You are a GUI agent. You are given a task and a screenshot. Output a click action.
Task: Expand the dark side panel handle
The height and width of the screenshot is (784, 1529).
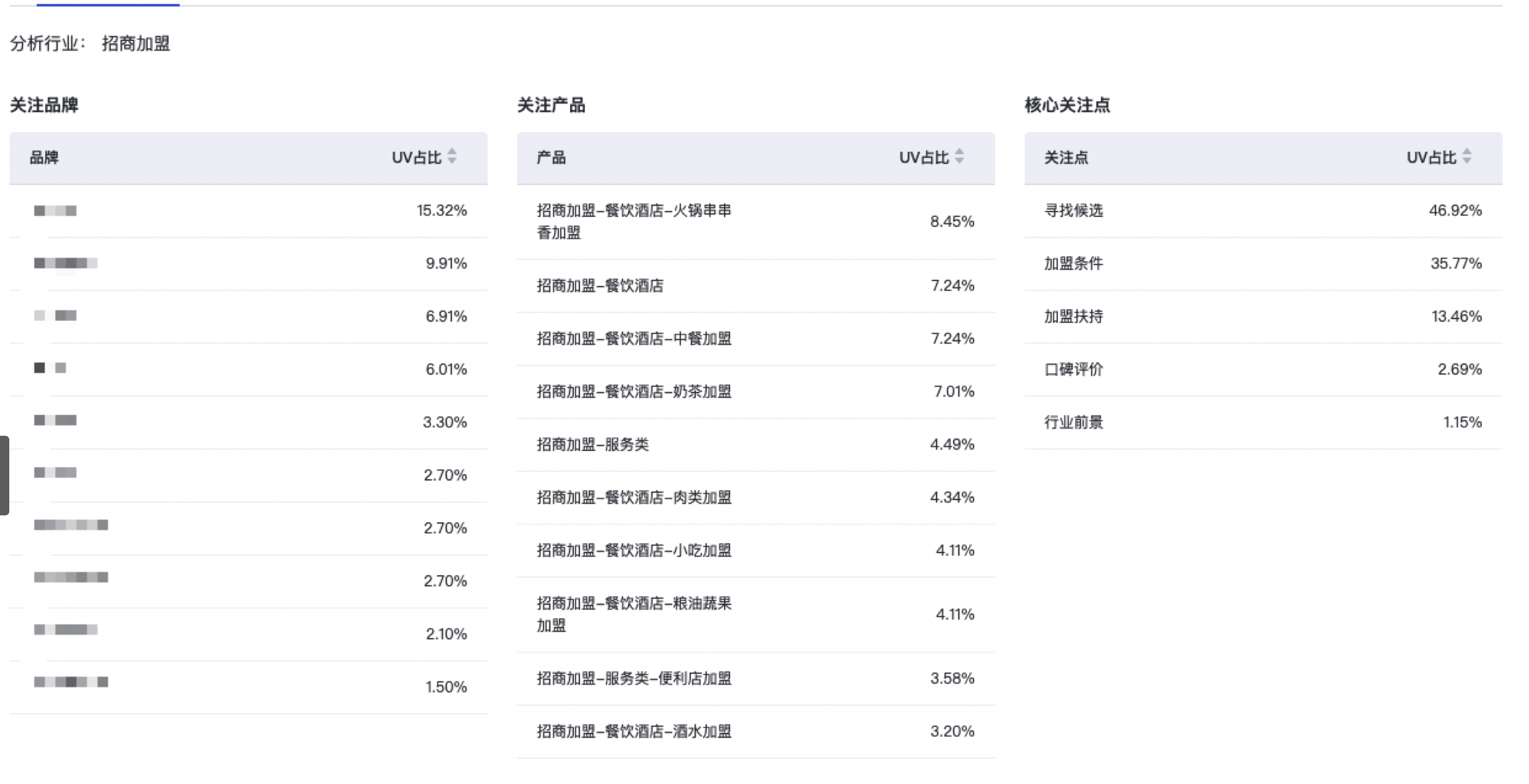point(4,475)
